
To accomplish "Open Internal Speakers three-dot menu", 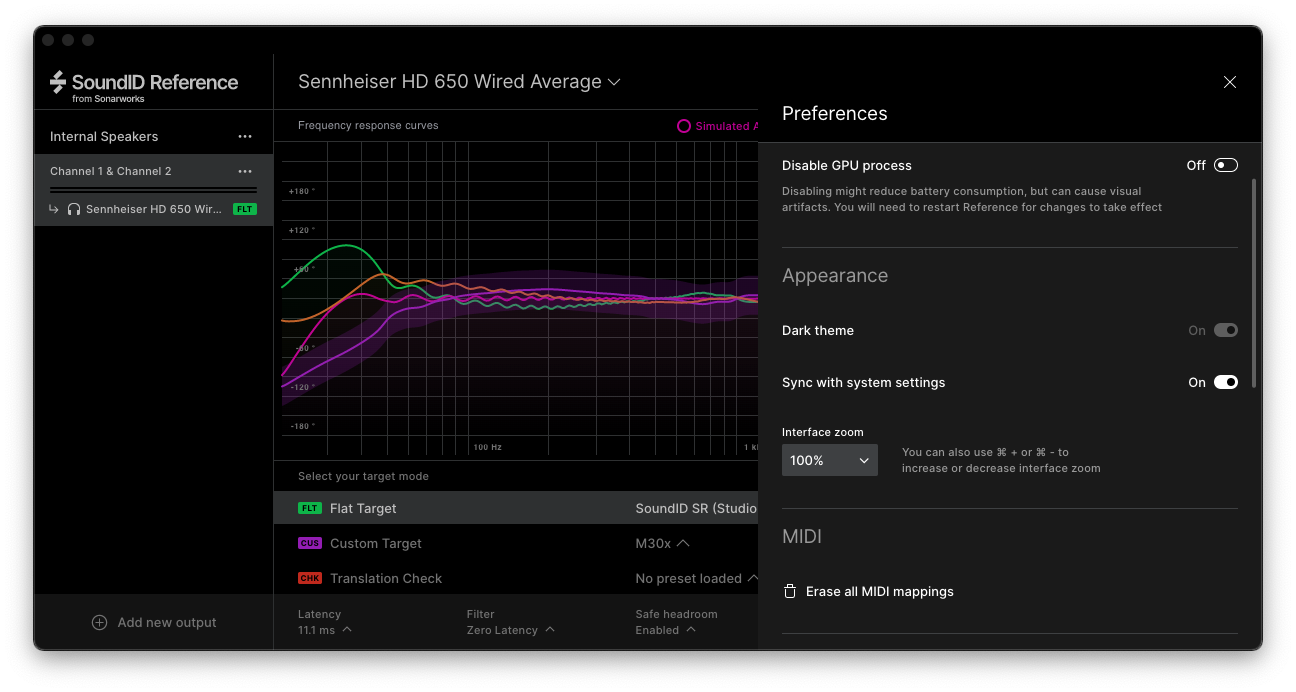I will coord(245,137).
